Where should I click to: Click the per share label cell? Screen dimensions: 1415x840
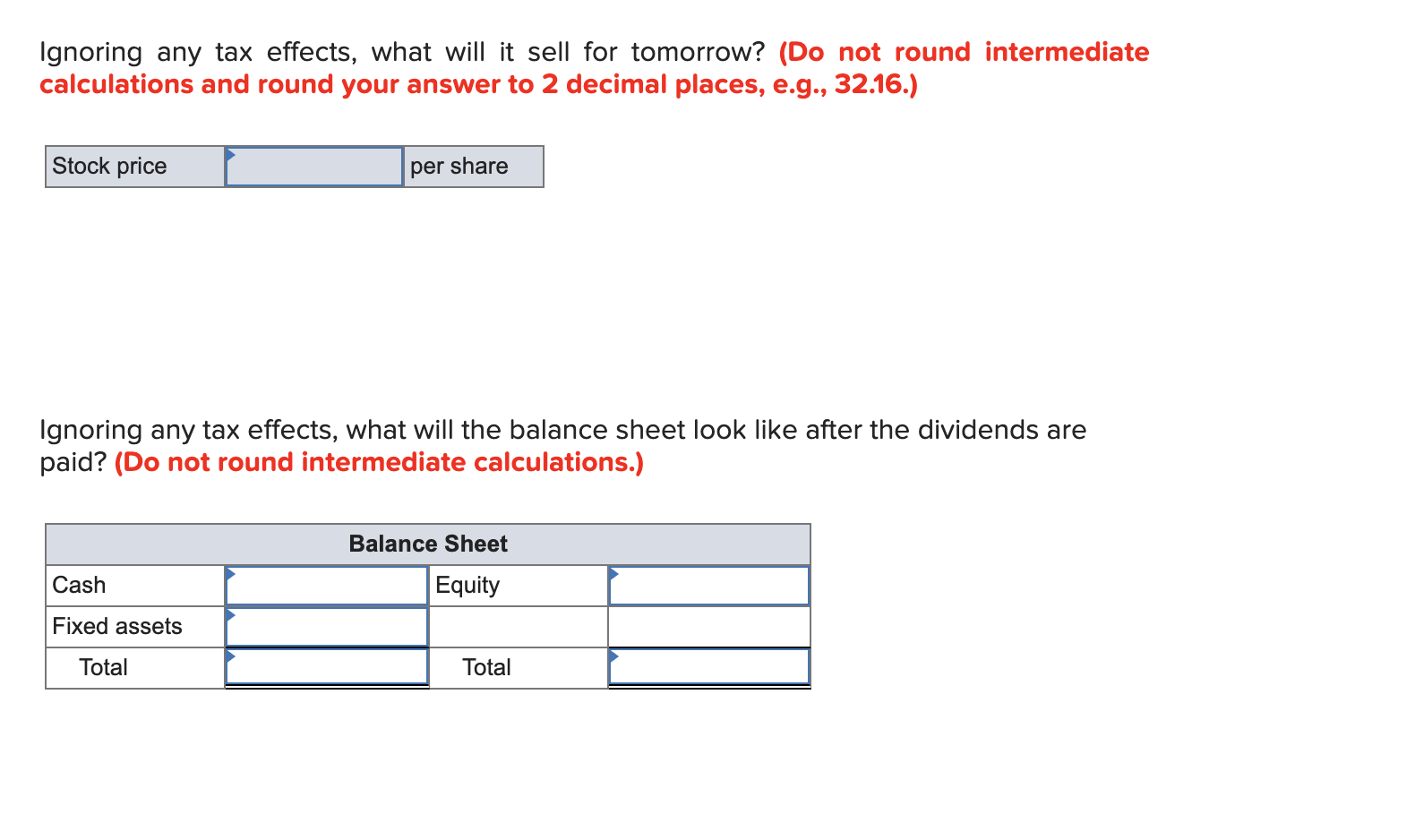[x=472, y=167]
